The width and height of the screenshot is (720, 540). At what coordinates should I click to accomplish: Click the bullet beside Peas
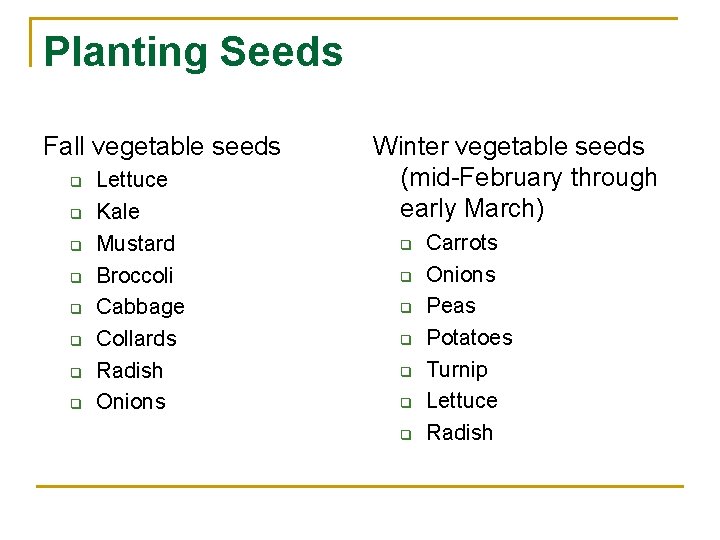[406, 307]
